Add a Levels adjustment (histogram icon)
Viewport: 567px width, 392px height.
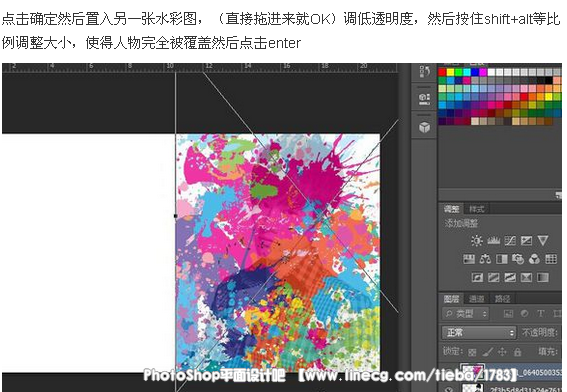click(x=493, y=241)
